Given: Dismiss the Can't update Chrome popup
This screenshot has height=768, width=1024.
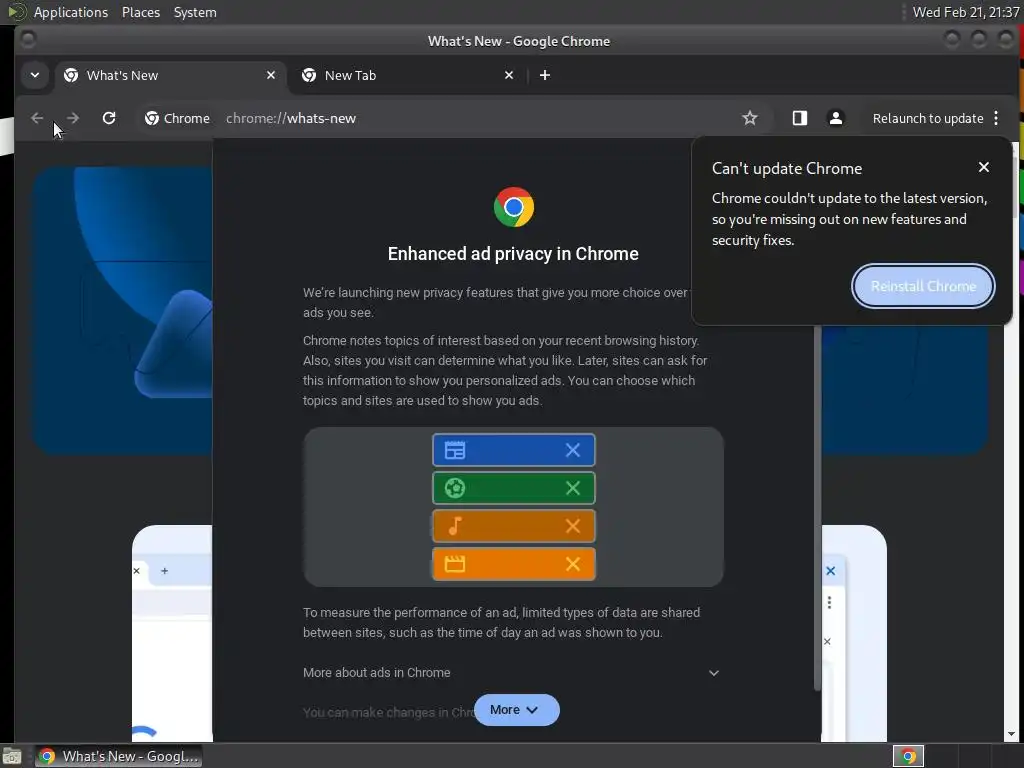Looking at the screenshot, I should tap(984, 167).
